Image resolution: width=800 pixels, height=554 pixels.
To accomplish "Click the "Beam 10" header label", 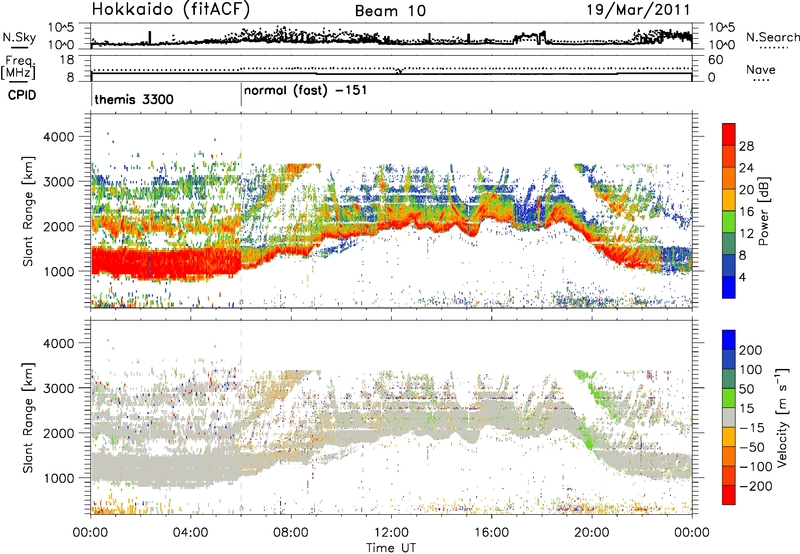I will point(390,11).
